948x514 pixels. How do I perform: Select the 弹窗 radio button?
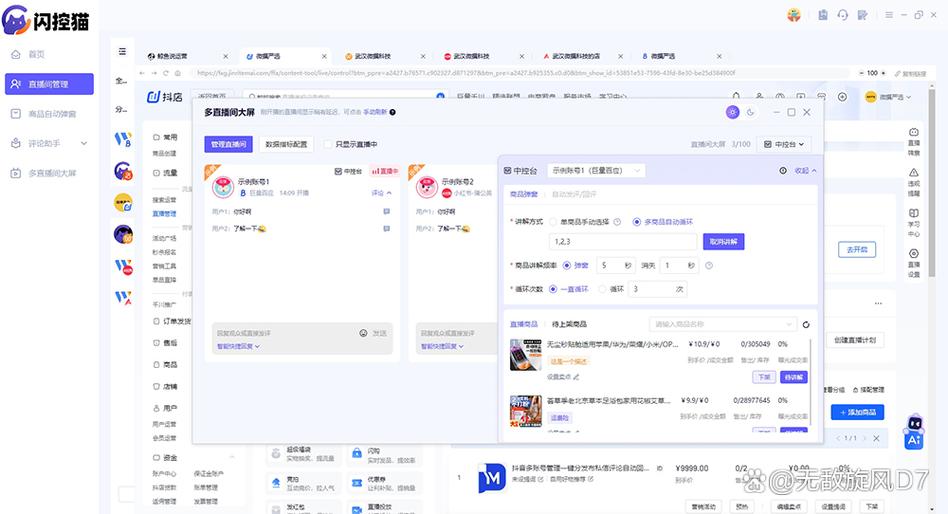pyautogui.click(x=567, y=265)
